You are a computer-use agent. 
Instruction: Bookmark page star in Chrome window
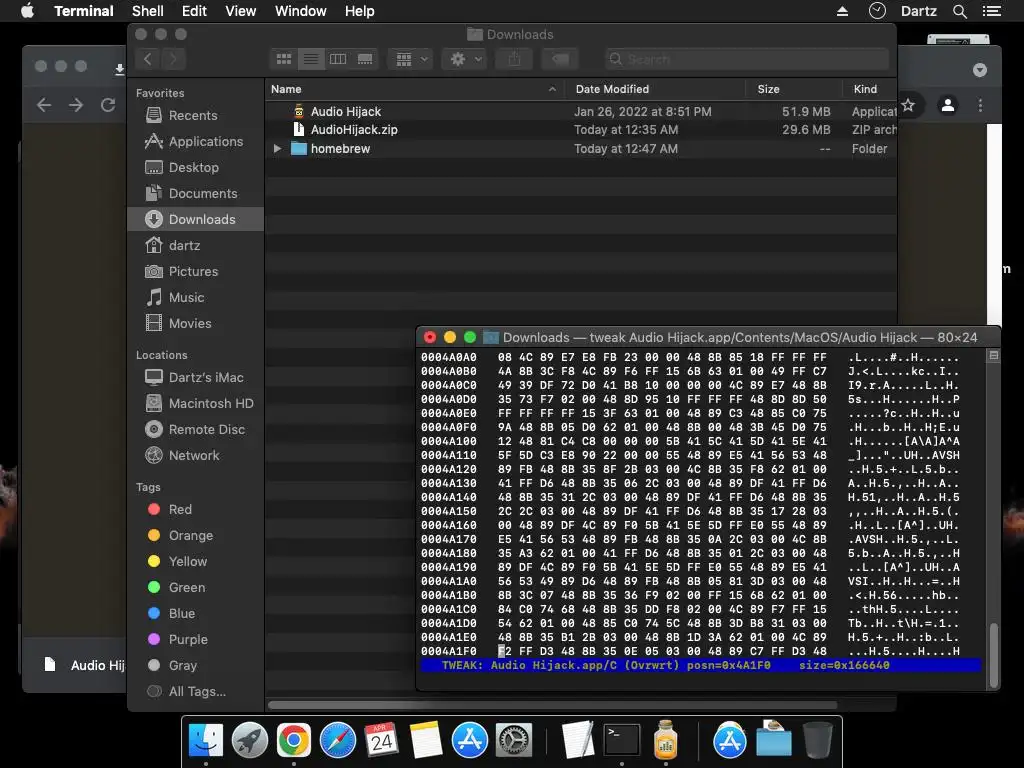(908, 105)
